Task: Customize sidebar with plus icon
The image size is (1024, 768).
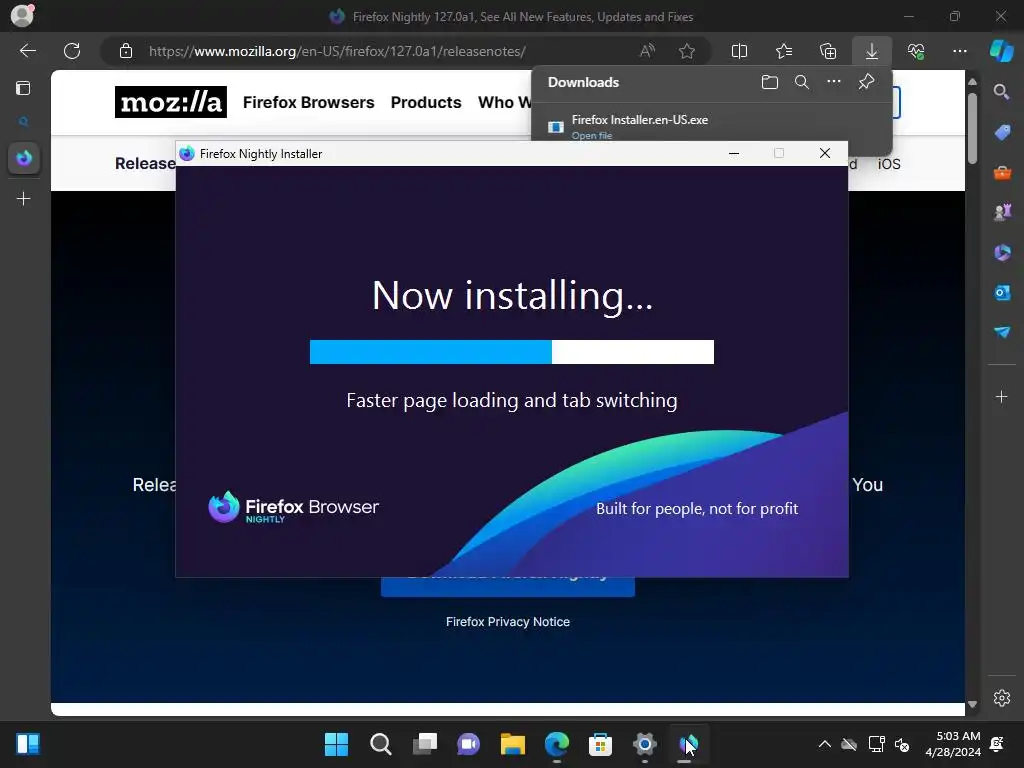Action: click(1001, 397)
